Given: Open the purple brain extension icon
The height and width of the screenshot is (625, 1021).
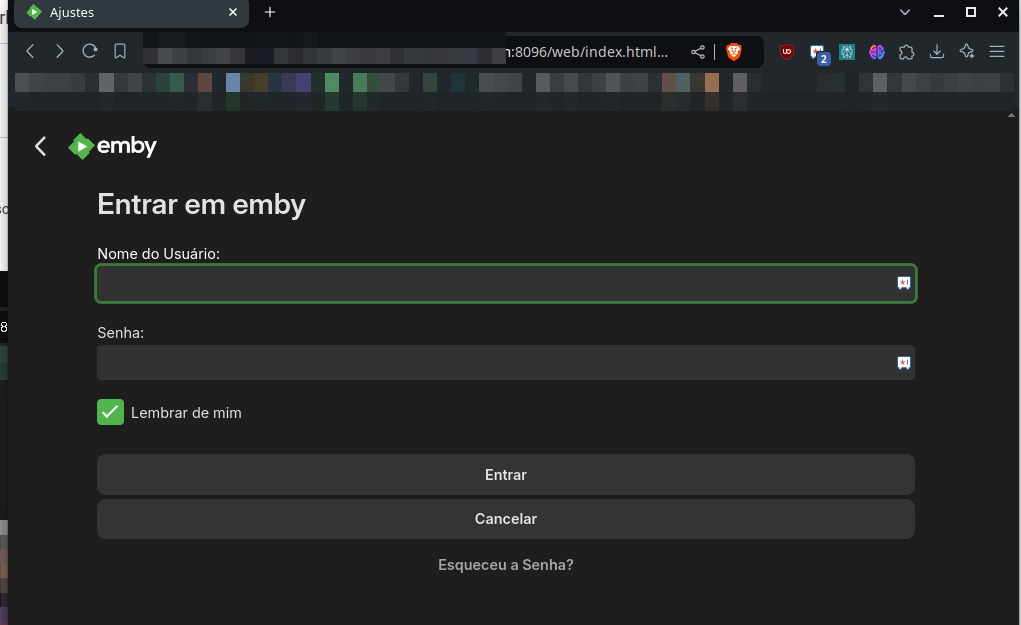Looking at the screenshot, I should 876,52.
